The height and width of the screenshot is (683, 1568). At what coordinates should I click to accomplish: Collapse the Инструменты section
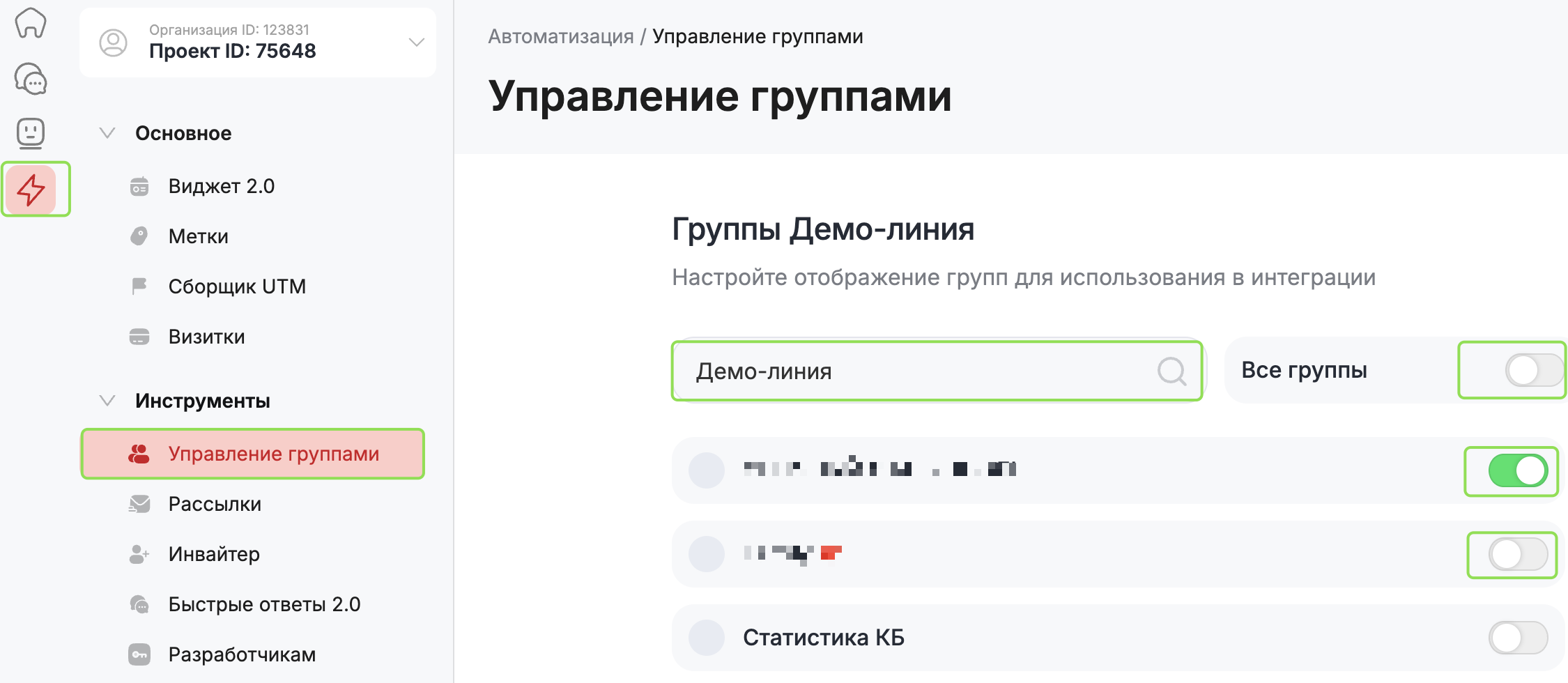(107, 401)
